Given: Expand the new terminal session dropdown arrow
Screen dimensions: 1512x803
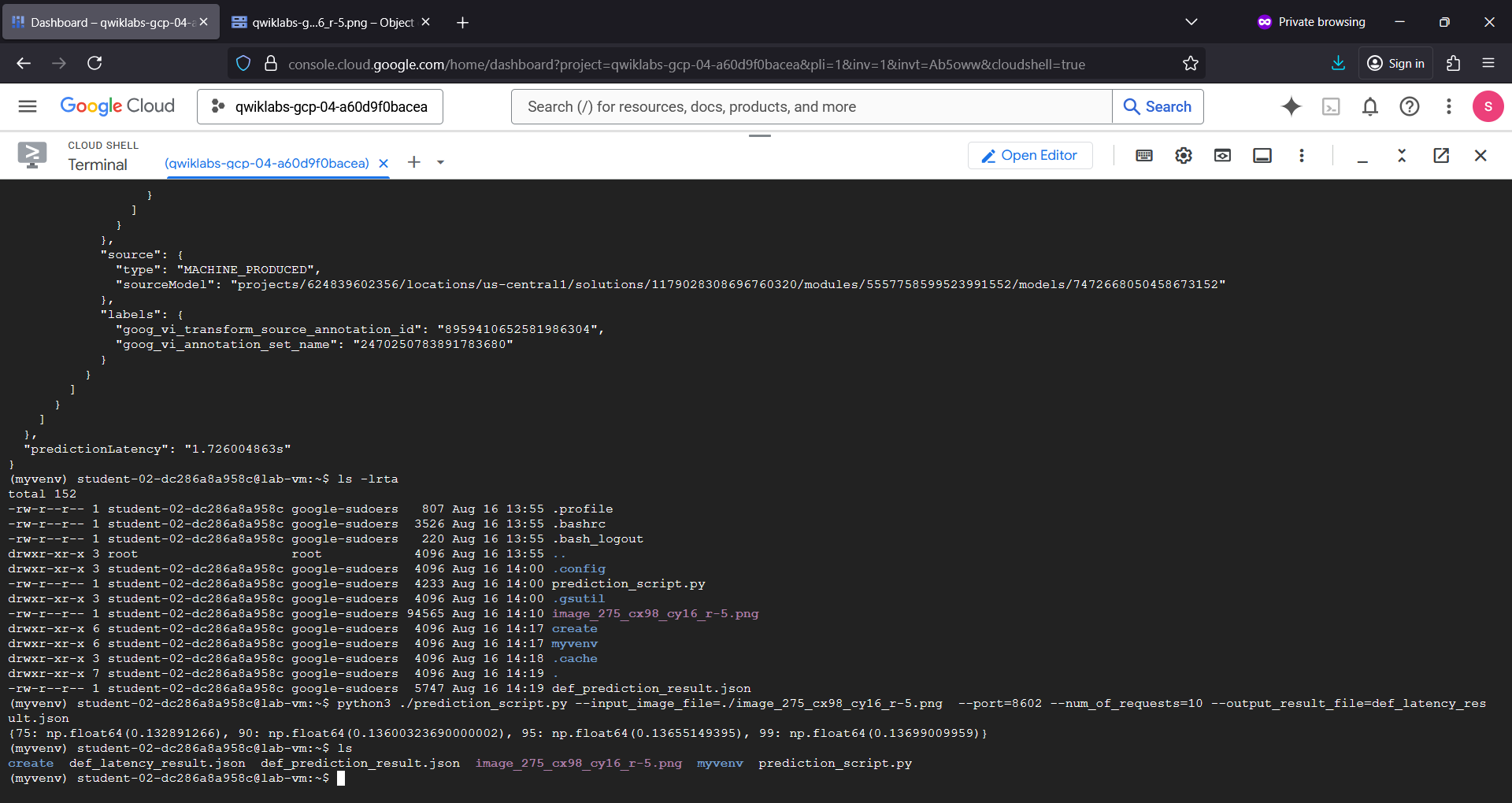Looking at the screenshot, I should coord(440,162).
